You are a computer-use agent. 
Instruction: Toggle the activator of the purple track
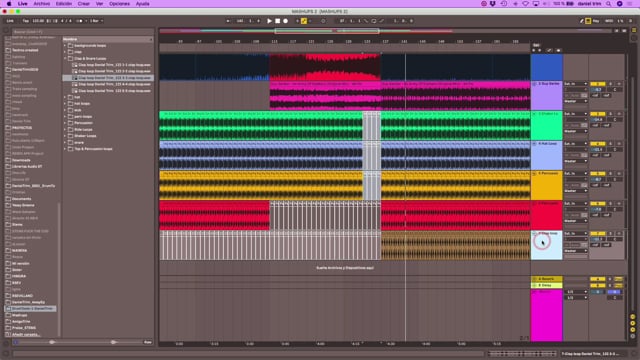tap(598, 84)
